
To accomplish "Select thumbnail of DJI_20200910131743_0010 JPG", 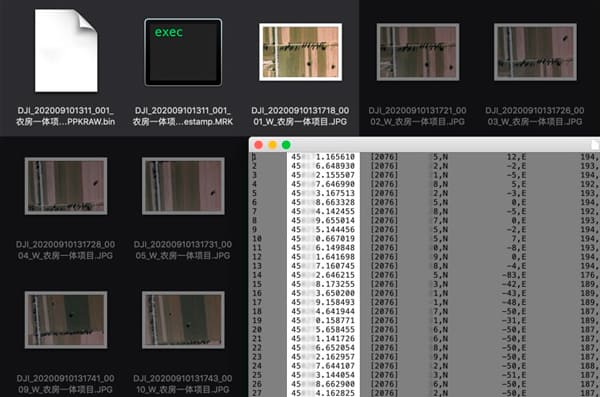I will [x=183, y=320].
